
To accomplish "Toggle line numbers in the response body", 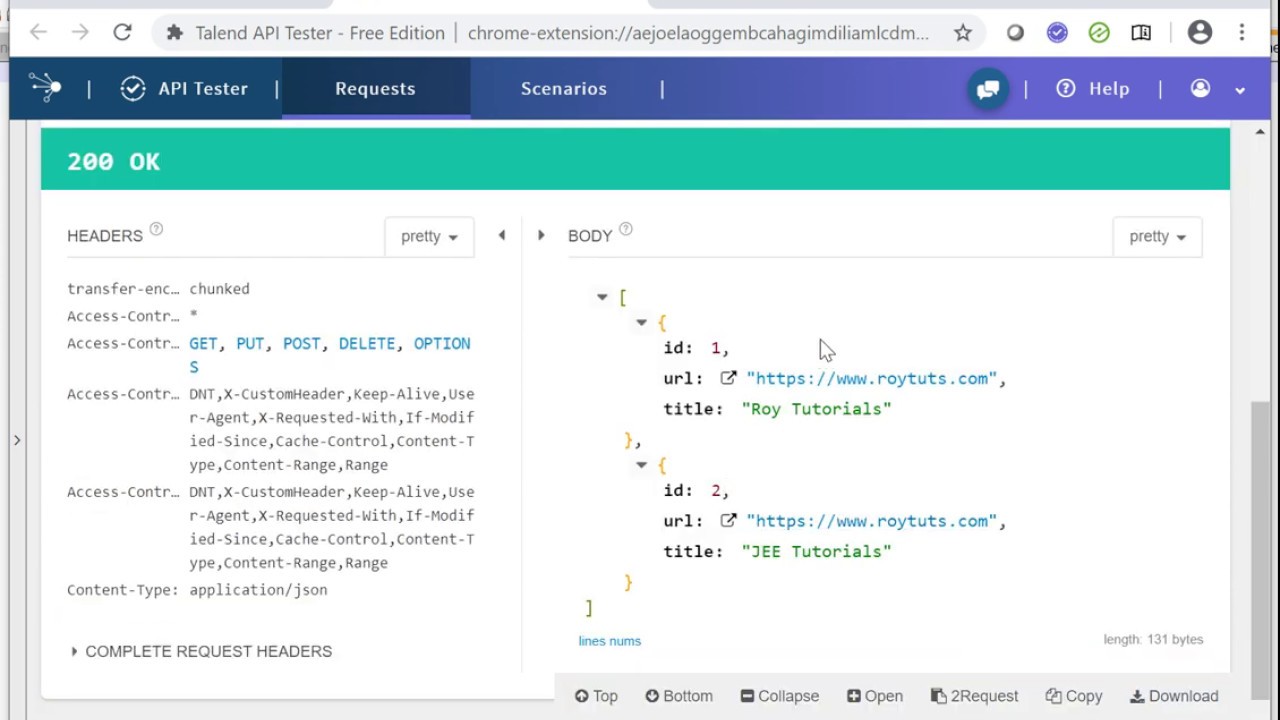I will tap(609, 641).
